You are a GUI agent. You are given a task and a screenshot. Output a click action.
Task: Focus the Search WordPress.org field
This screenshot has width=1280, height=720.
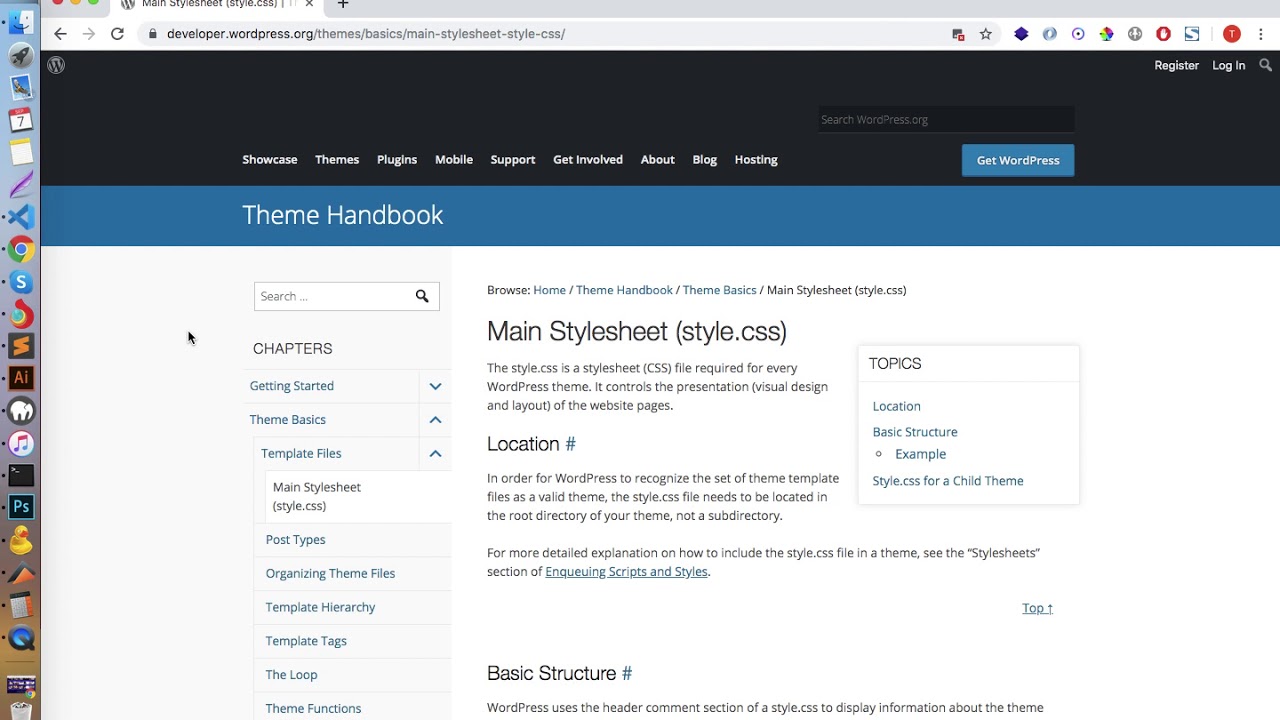946,119
